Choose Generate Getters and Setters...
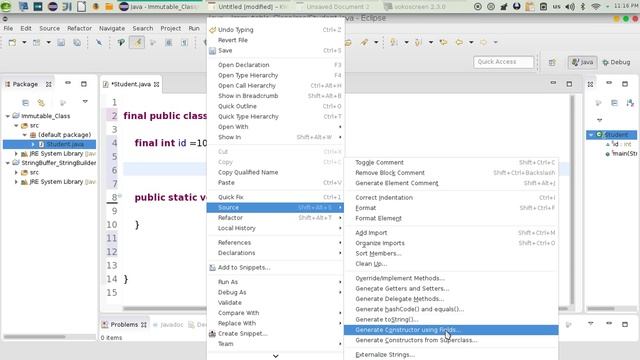Viewport: 640px width, 360px height. (x=451, y=289)
